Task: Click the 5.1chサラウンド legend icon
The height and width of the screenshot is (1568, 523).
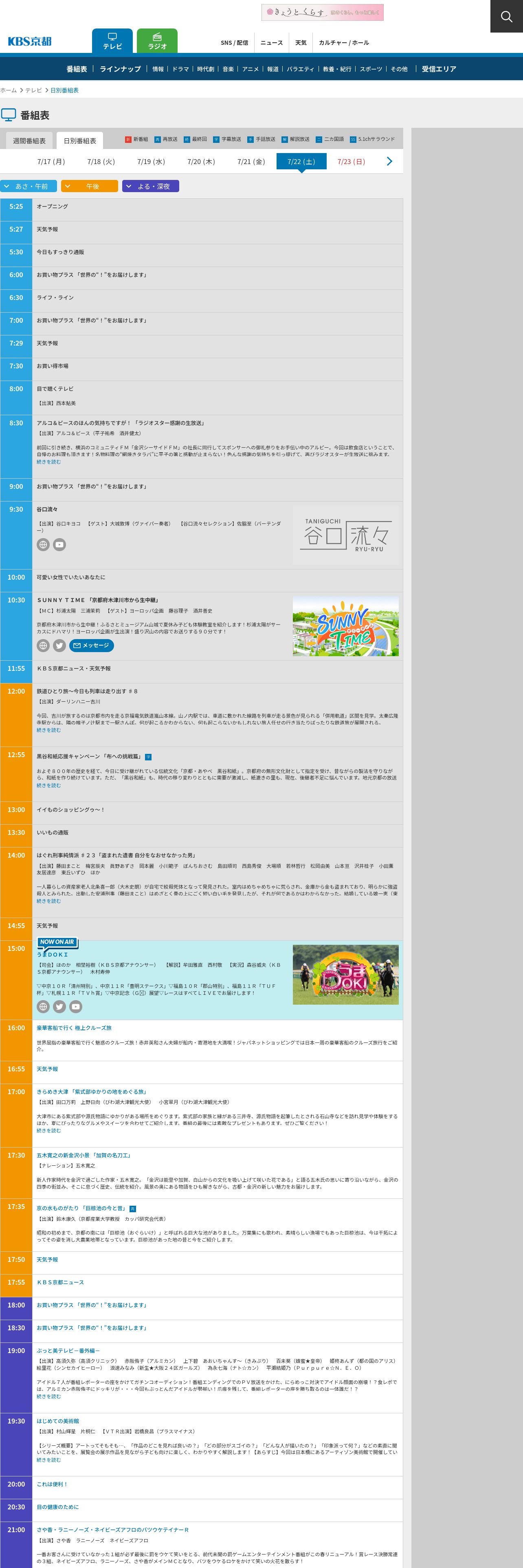Action: point(353,139)
